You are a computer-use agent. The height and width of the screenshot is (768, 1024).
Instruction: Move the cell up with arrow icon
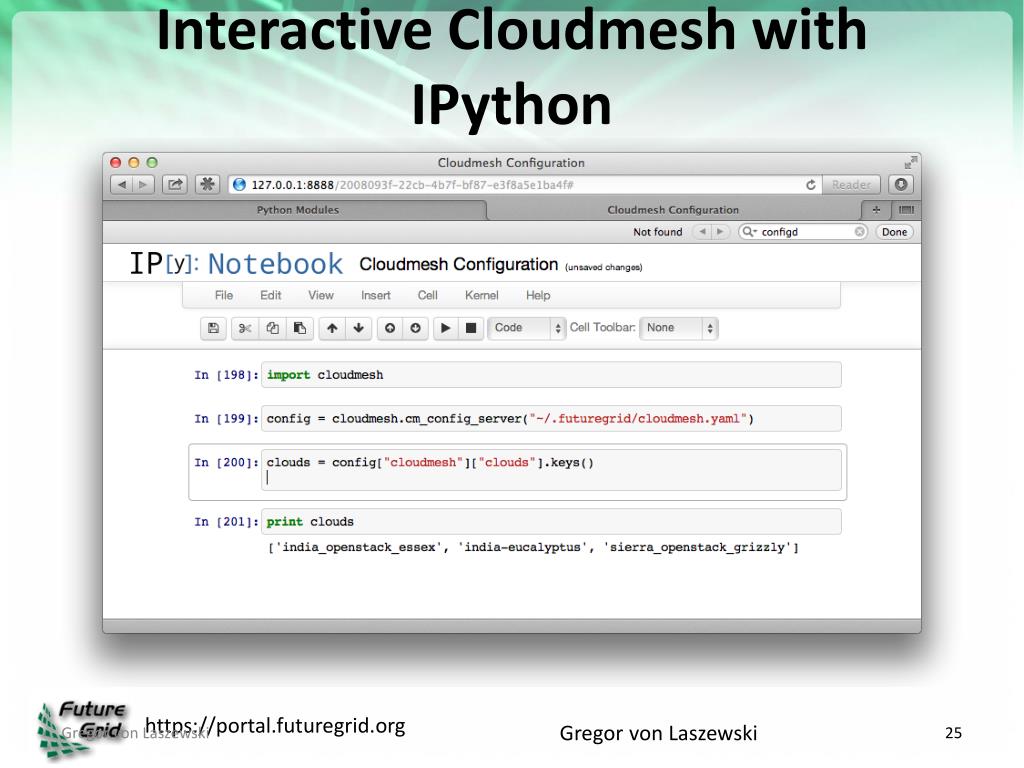332,328
